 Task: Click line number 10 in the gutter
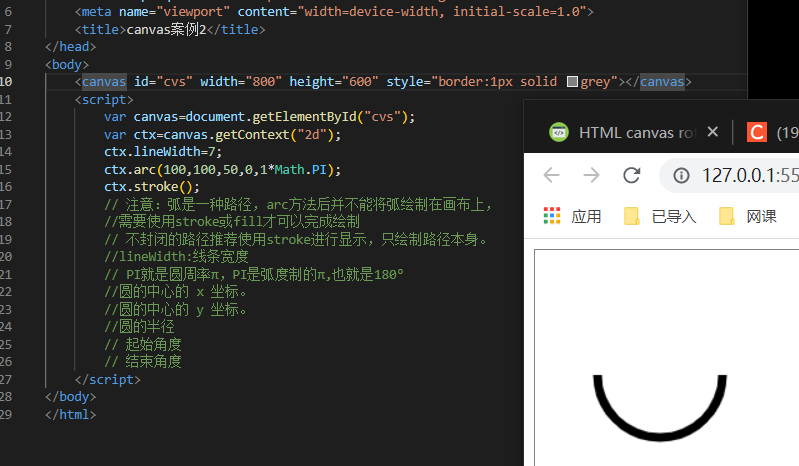tap(6, 81)
